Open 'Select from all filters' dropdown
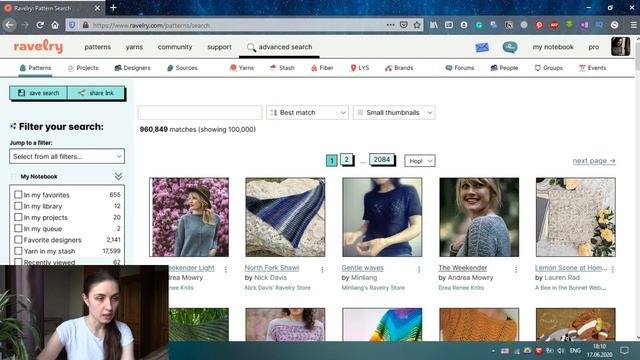Screen dimensions: 640x360 point(67,156)
